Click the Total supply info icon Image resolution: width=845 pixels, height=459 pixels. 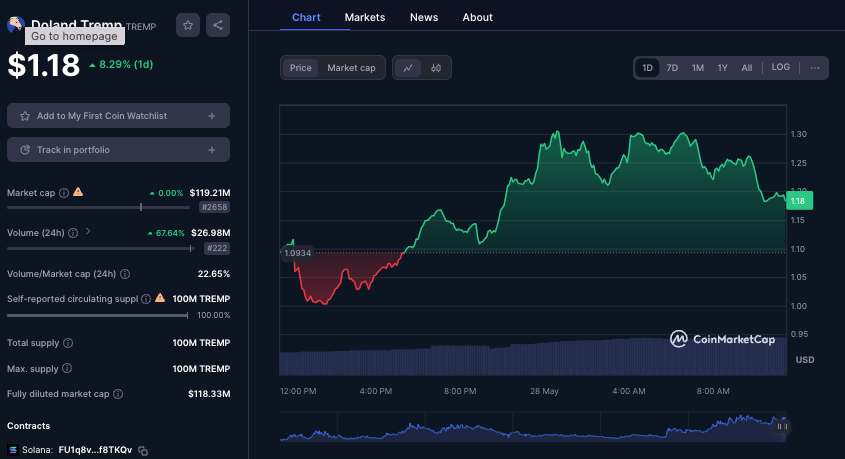tap(66, 343)
